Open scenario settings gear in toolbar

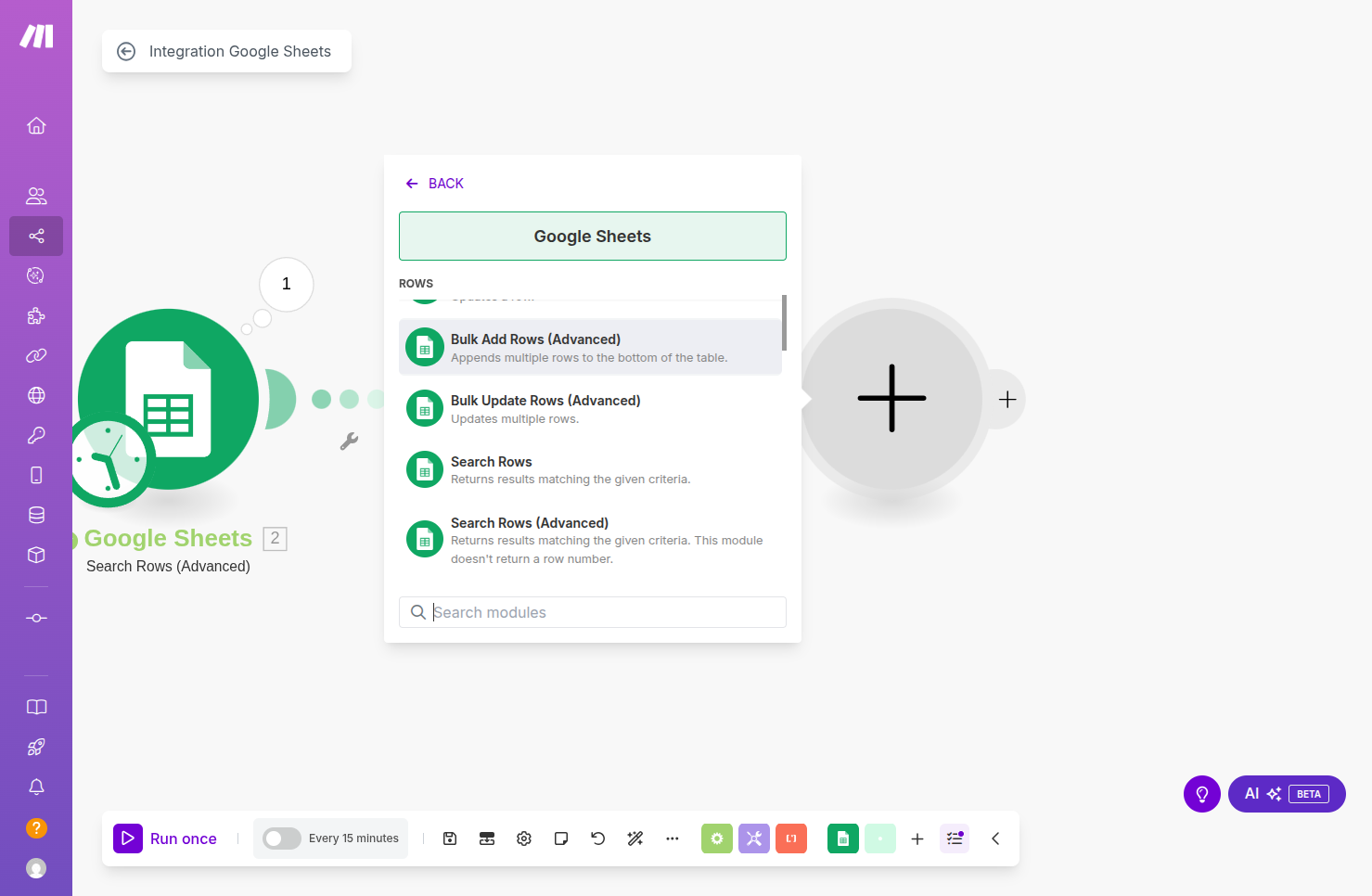(x=524, y=838)
